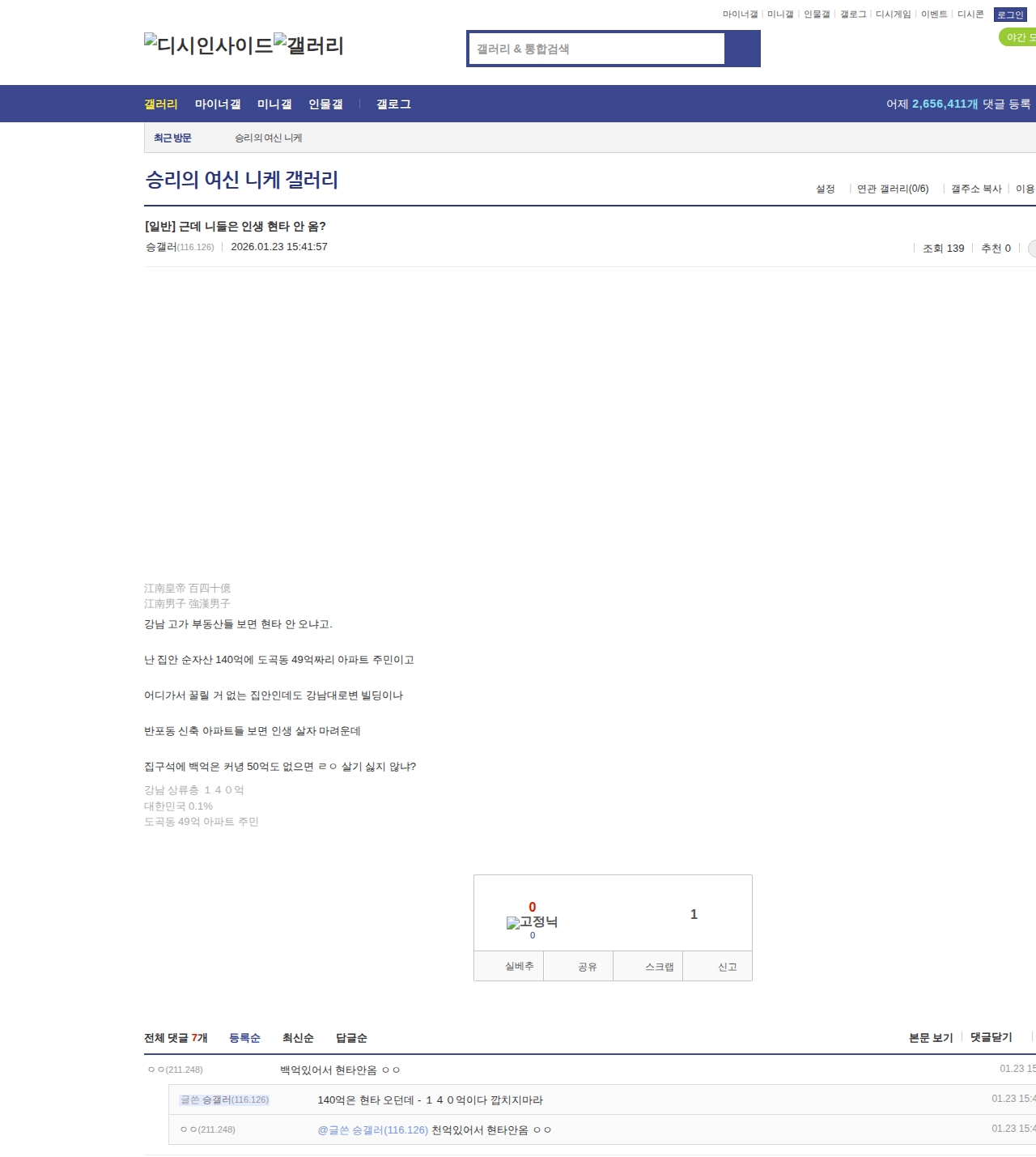Select 인물갤 tab in blue navigation bar
Screen dimensions: 1036x1157
click(x=325, y=104)
